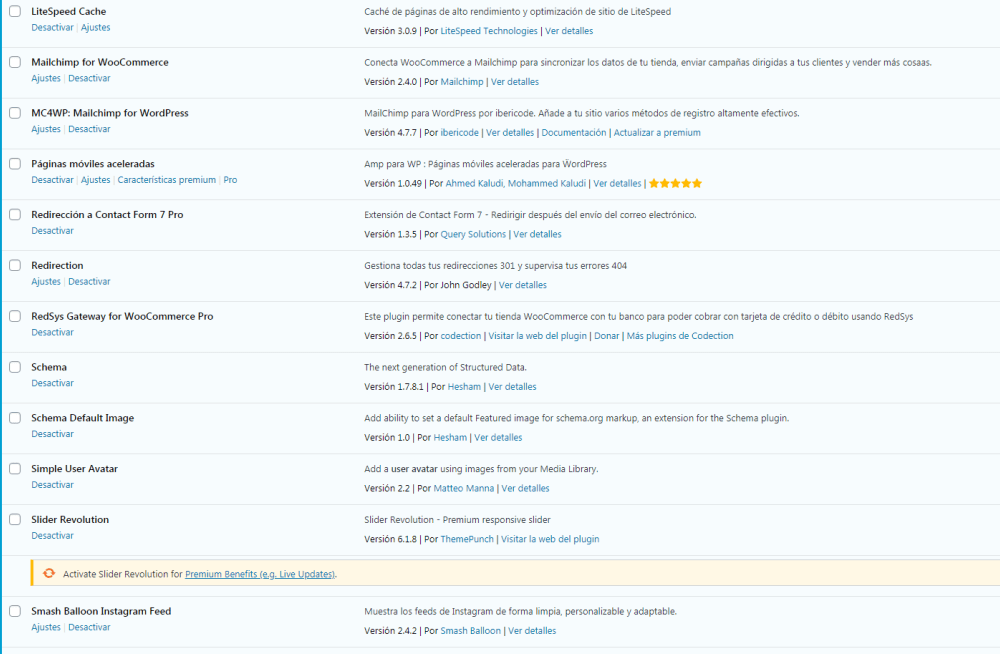Open Ajustes for Mailchimp for WooCommerce

click(46, 78)
